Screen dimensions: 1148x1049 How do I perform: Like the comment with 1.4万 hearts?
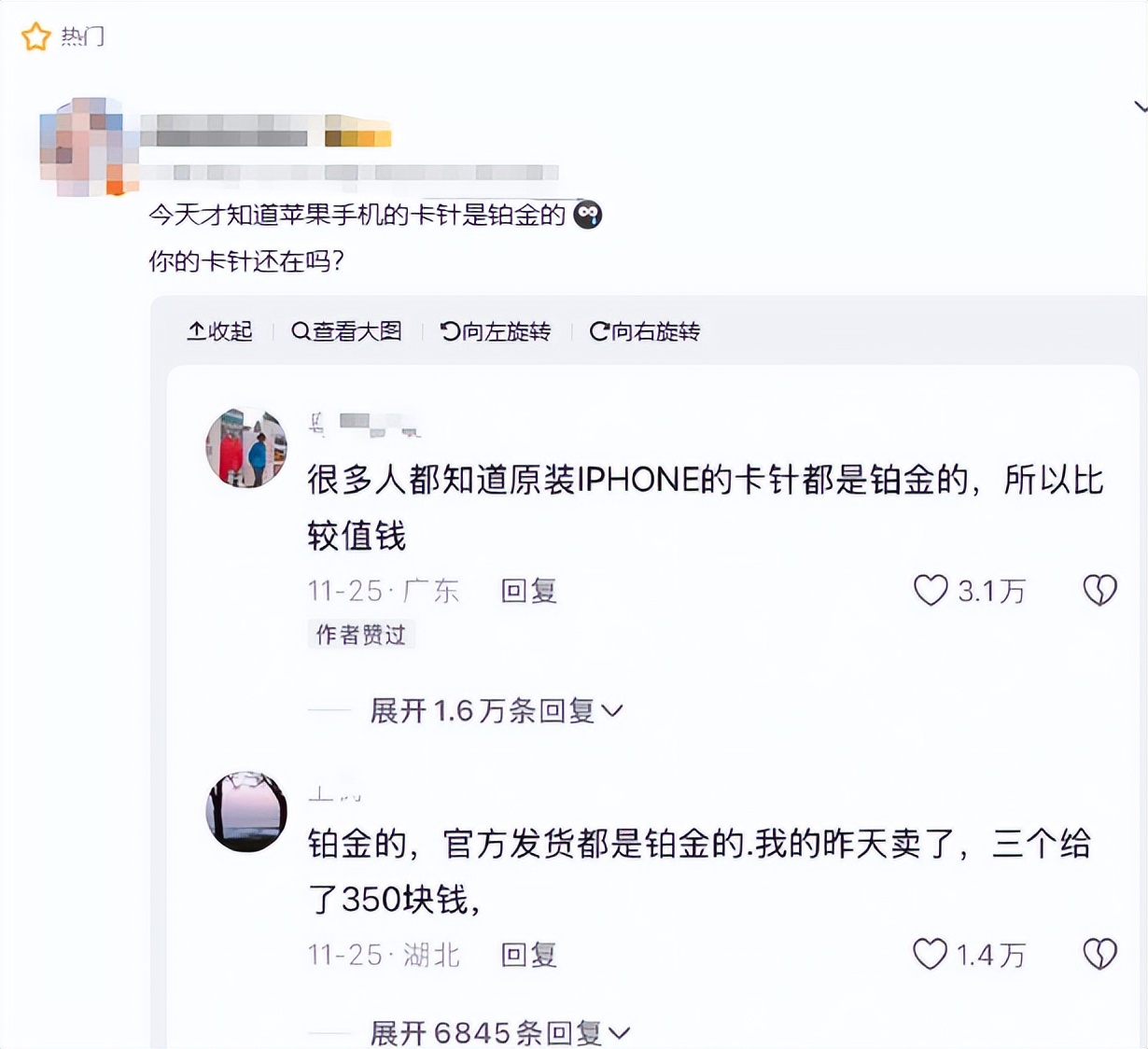[930, 954]
